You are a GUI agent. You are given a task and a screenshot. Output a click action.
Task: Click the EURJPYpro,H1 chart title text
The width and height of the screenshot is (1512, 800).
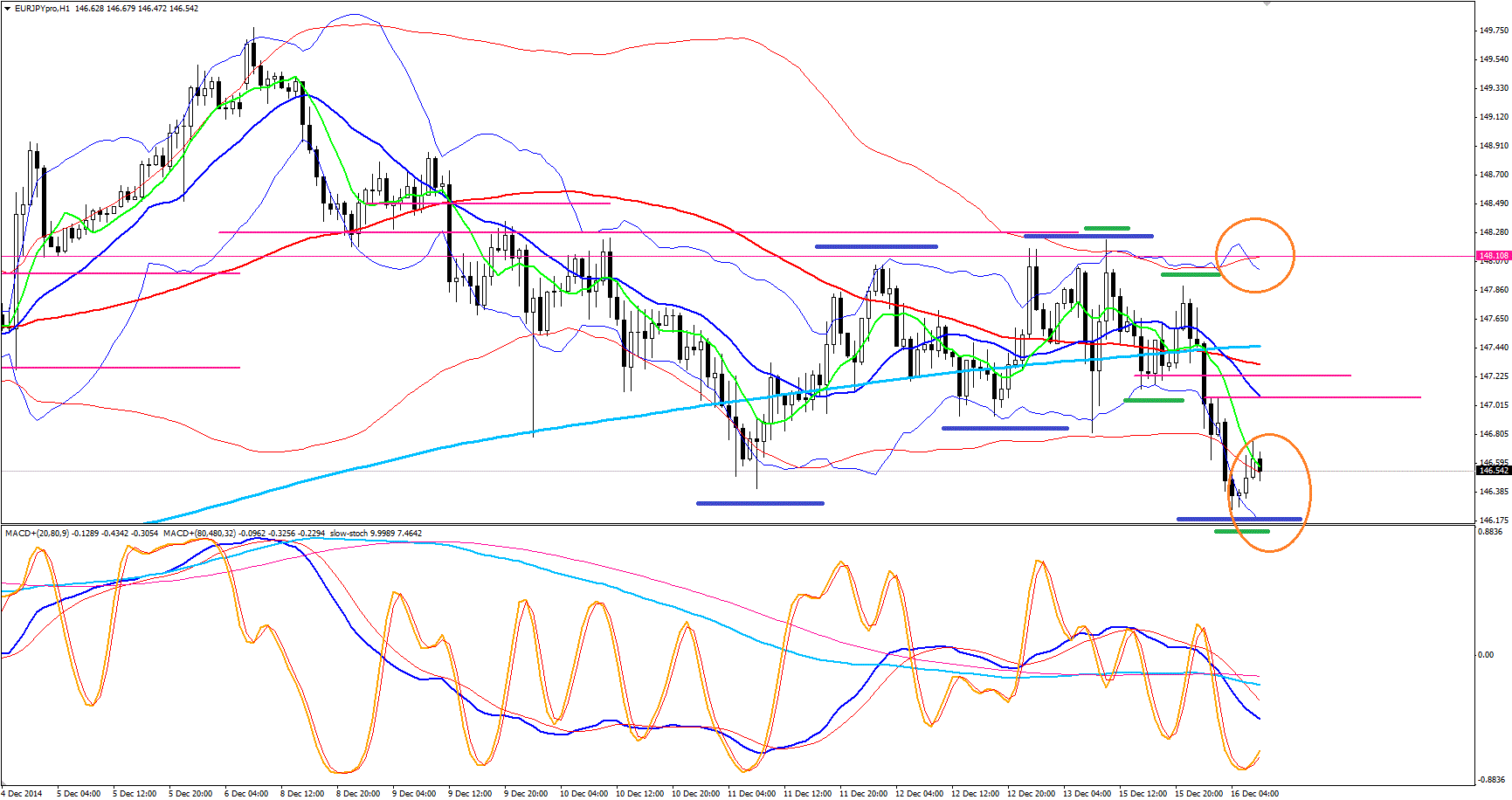click(43, 9)
